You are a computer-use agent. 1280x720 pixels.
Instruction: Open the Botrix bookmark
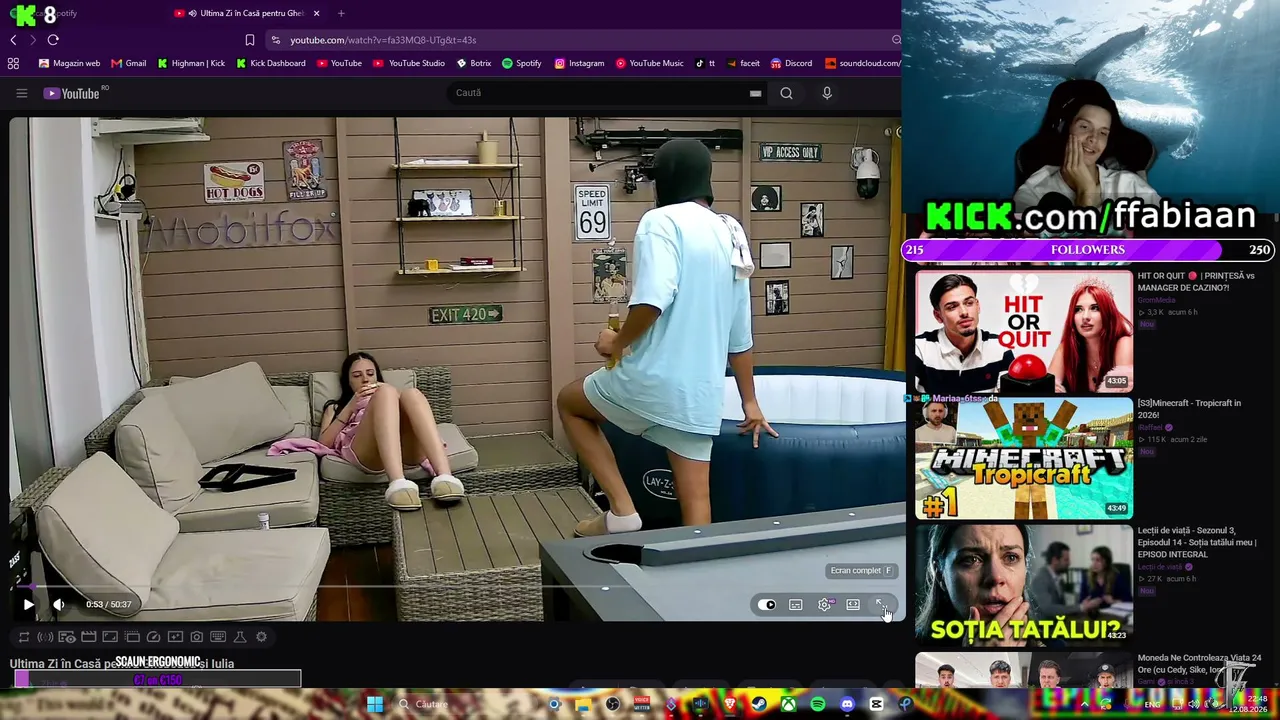coord(474,63)
